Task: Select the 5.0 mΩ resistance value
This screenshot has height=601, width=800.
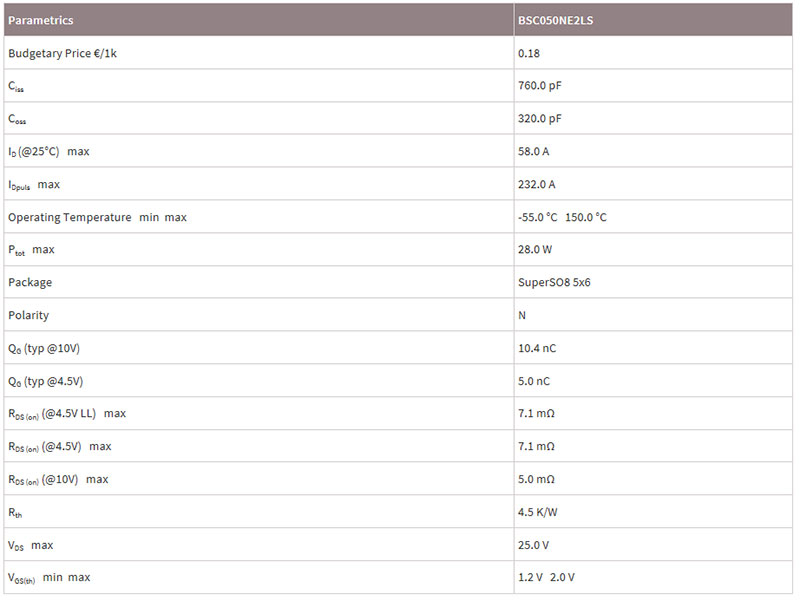Action: tap(536, 480)
